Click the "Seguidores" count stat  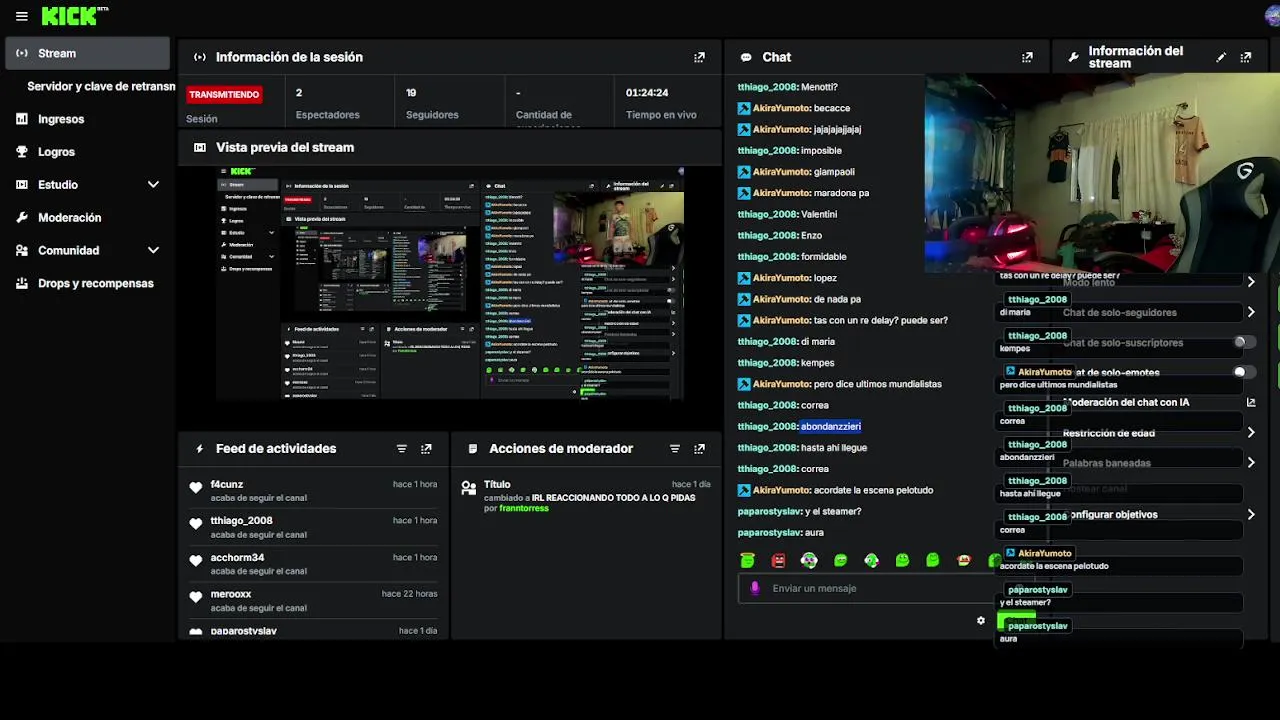432,104
